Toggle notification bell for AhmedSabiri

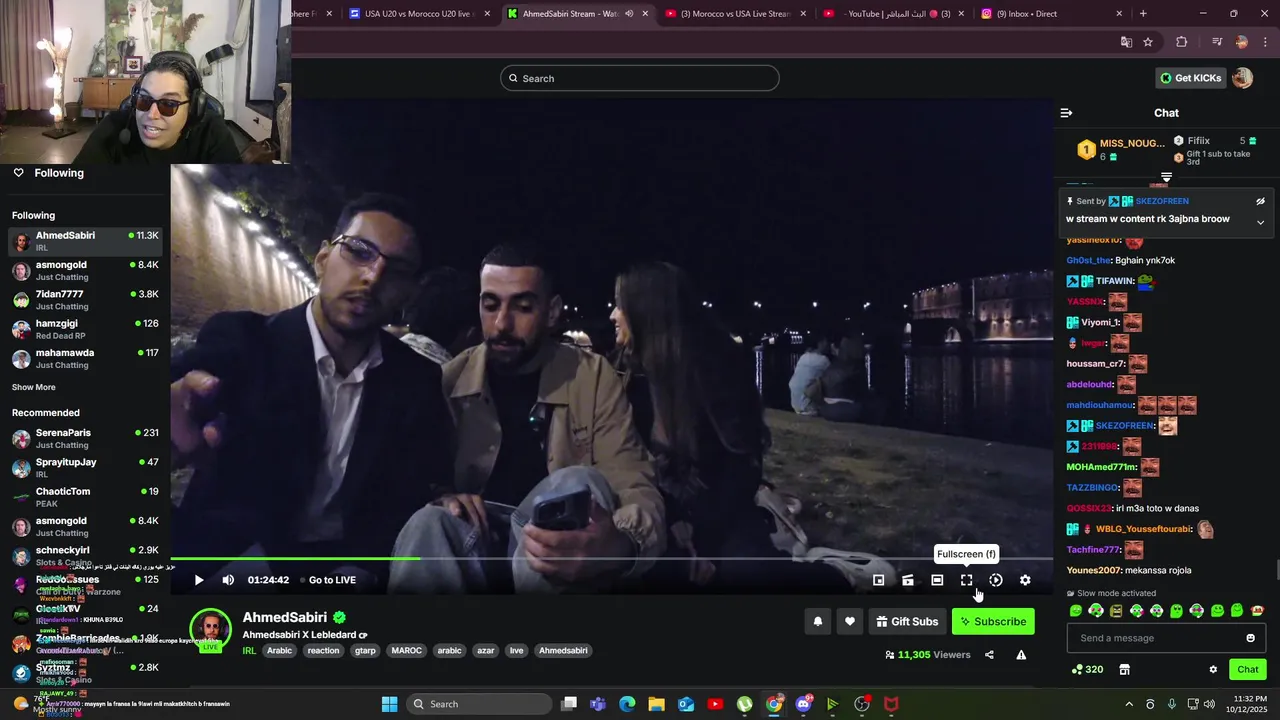click(x=818, y=621)
